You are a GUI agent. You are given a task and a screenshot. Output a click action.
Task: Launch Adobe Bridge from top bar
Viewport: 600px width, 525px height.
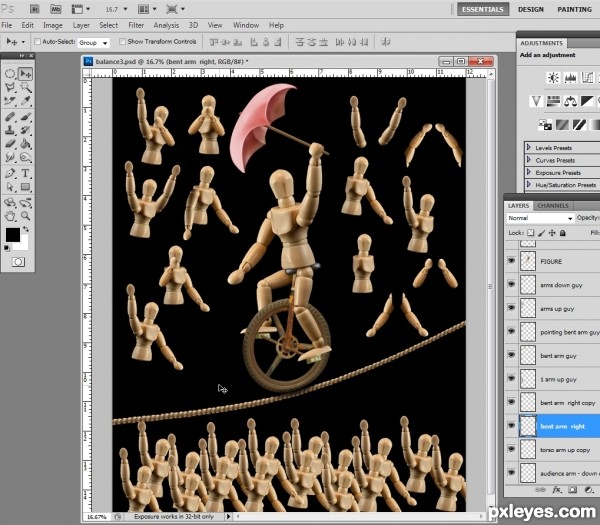34,9
